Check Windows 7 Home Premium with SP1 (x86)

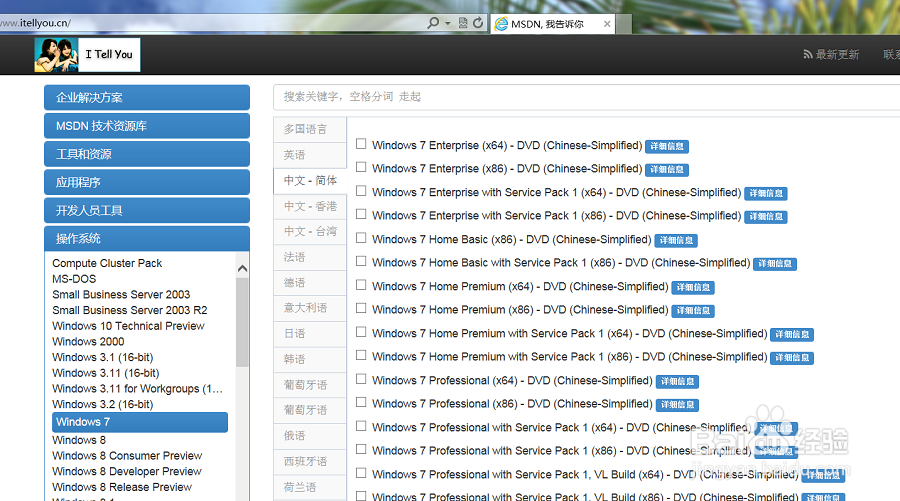point(361,355)
